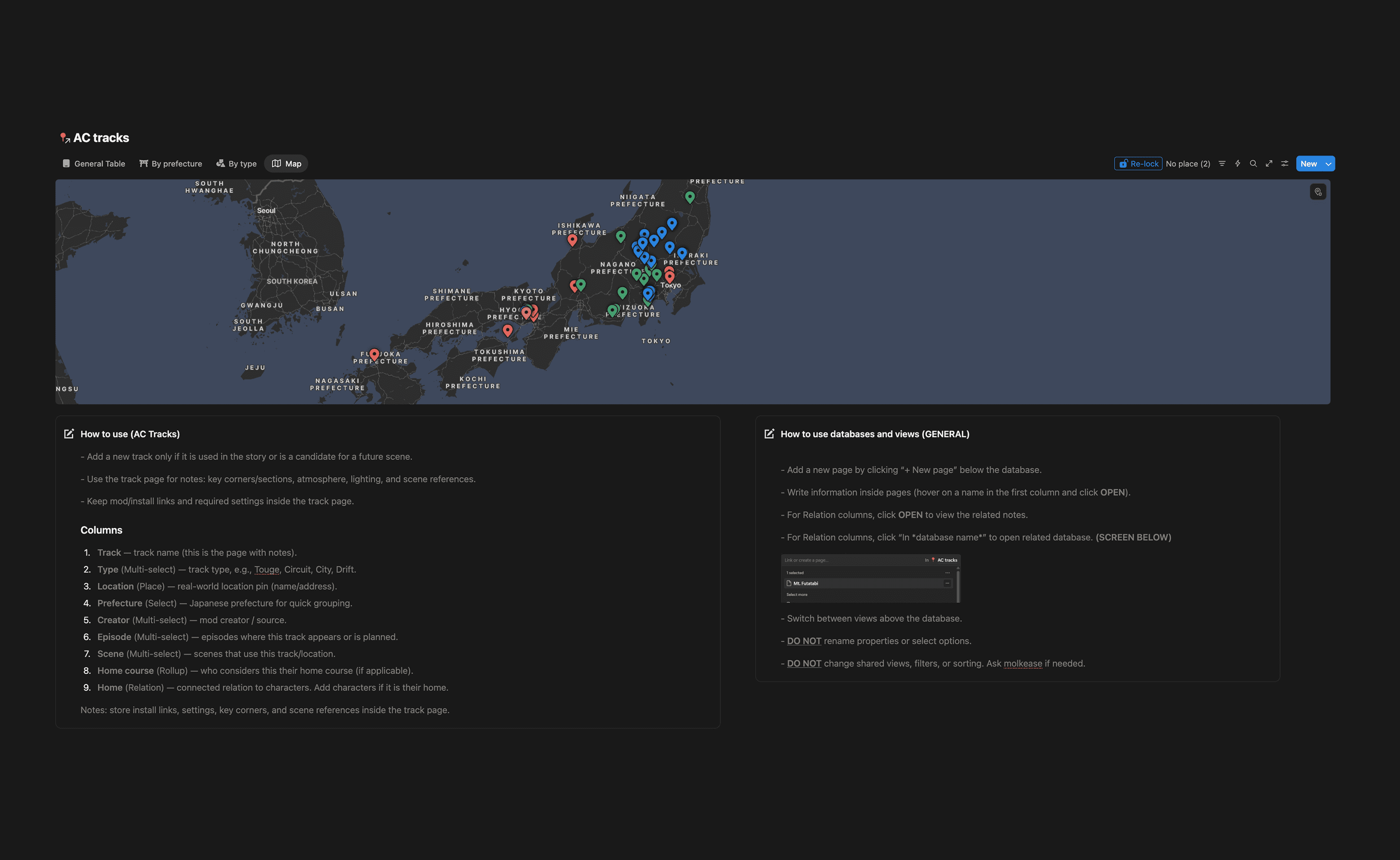The image size is (1400, 860).
Task: Open the No place (2) list
Action: 1188,164
